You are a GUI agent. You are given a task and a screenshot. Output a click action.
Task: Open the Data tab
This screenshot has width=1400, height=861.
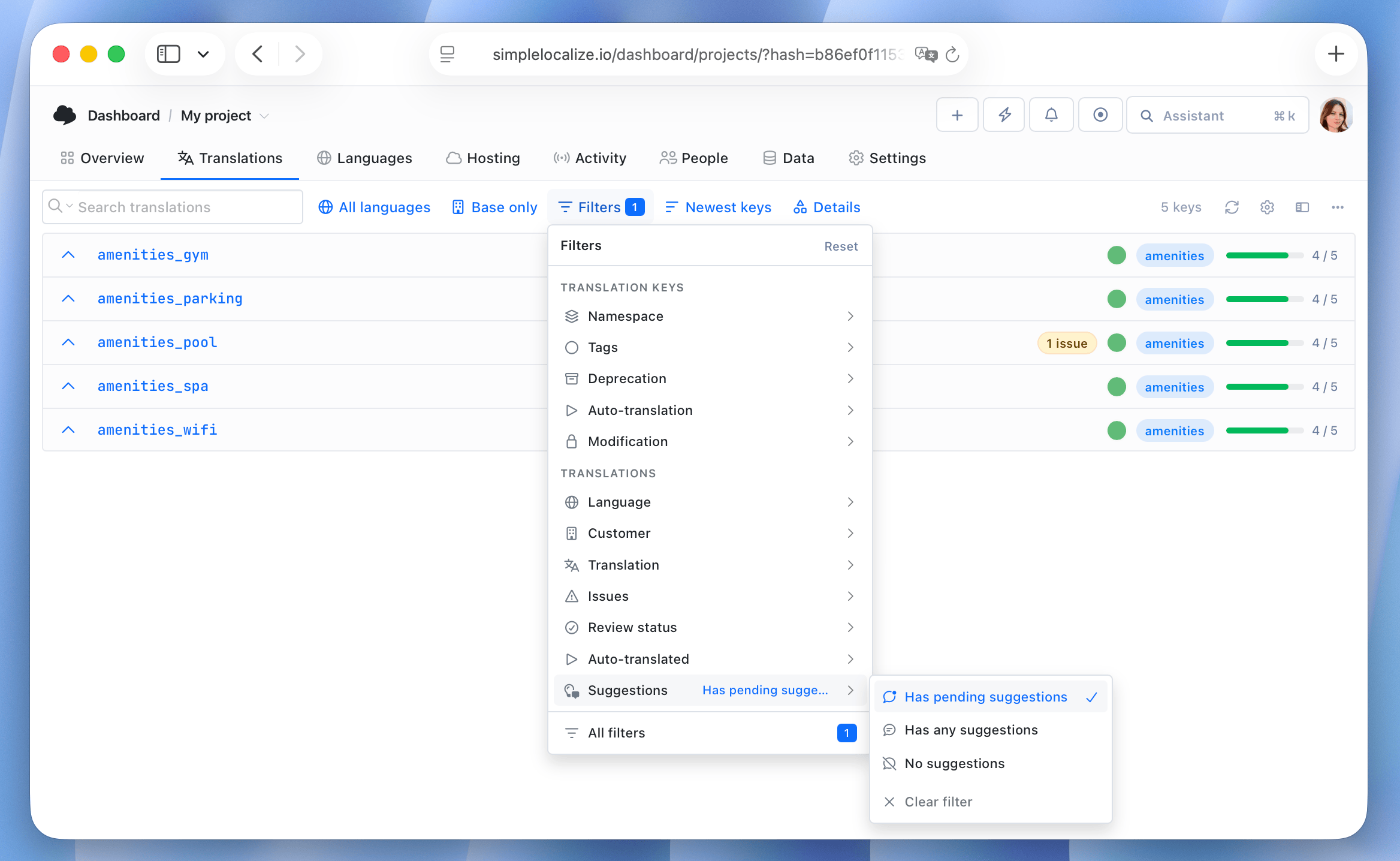click(789, 158)
